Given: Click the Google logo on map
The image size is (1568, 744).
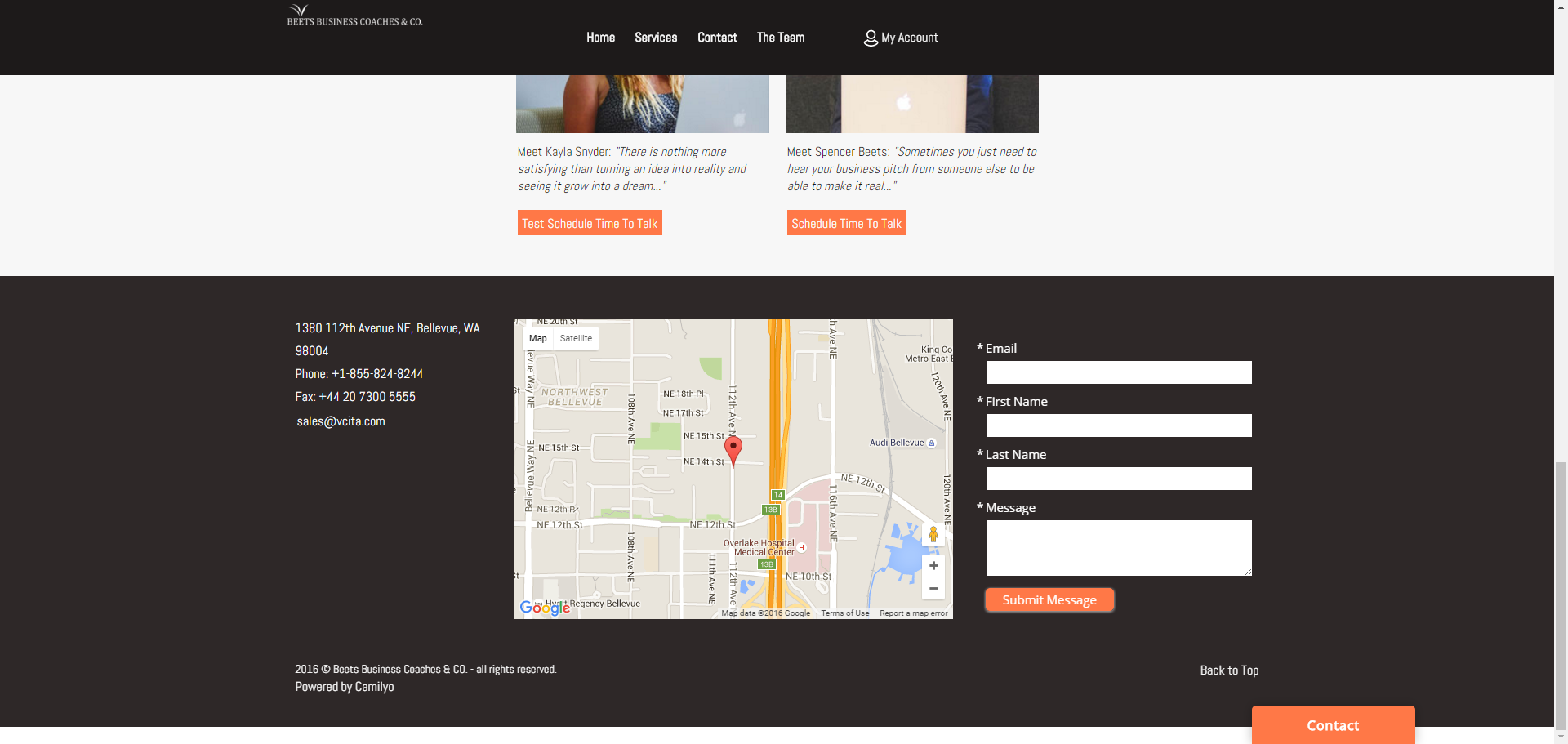Looking at the screenshot, I should pyautogui.click(x=544, y=608).
